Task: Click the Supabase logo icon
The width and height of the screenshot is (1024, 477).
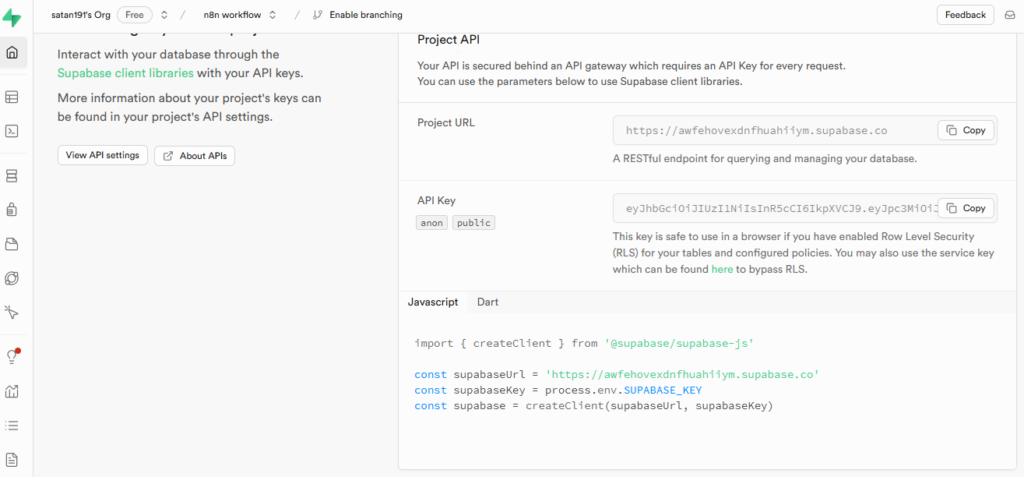Action: point(13,15)
